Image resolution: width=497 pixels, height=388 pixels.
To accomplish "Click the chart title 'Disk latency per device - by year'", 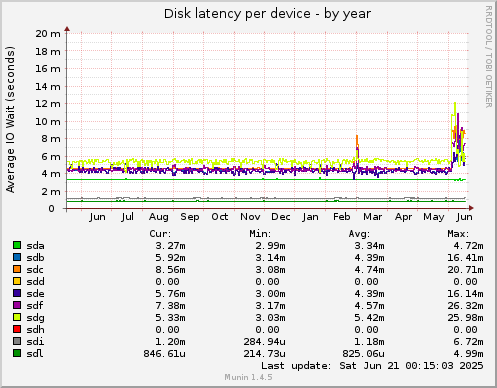I will 267,14.
